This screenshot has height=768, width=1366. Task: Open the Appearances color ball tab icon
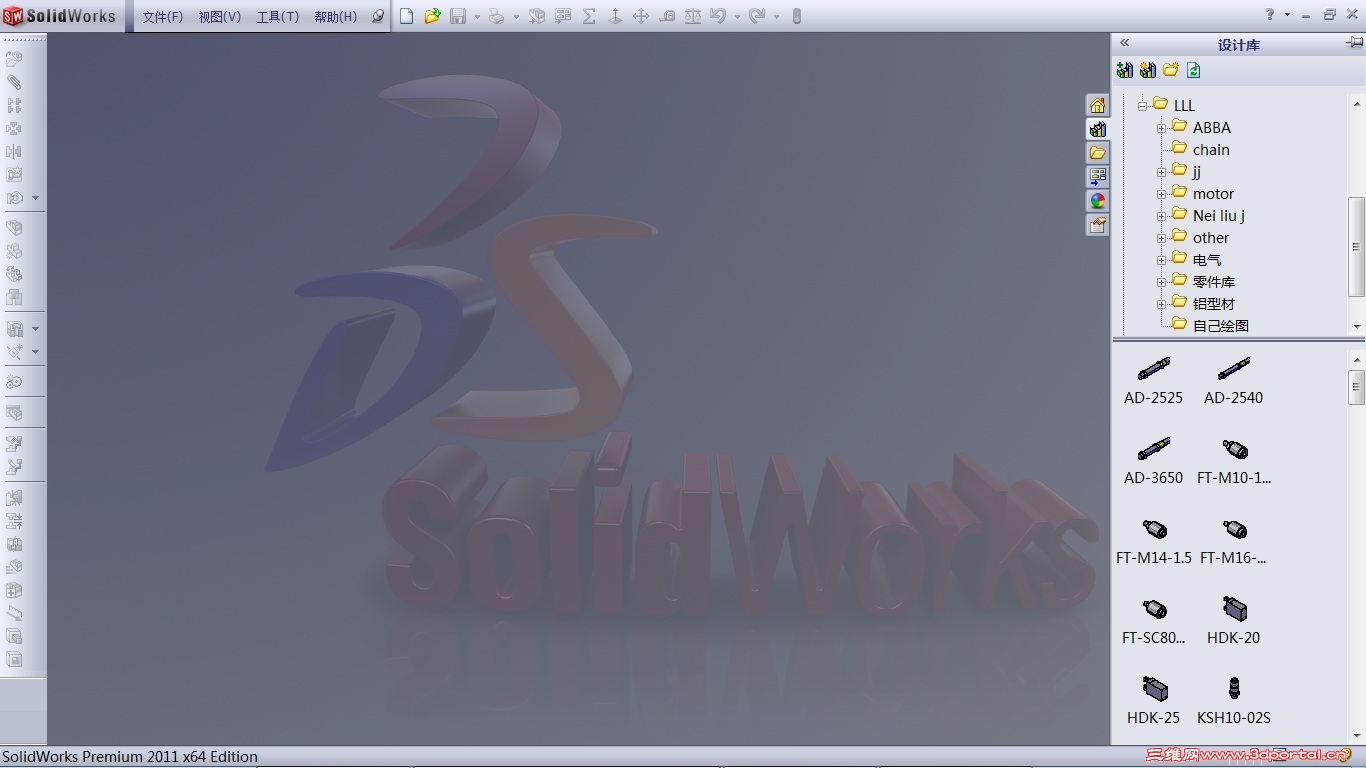1098,201
